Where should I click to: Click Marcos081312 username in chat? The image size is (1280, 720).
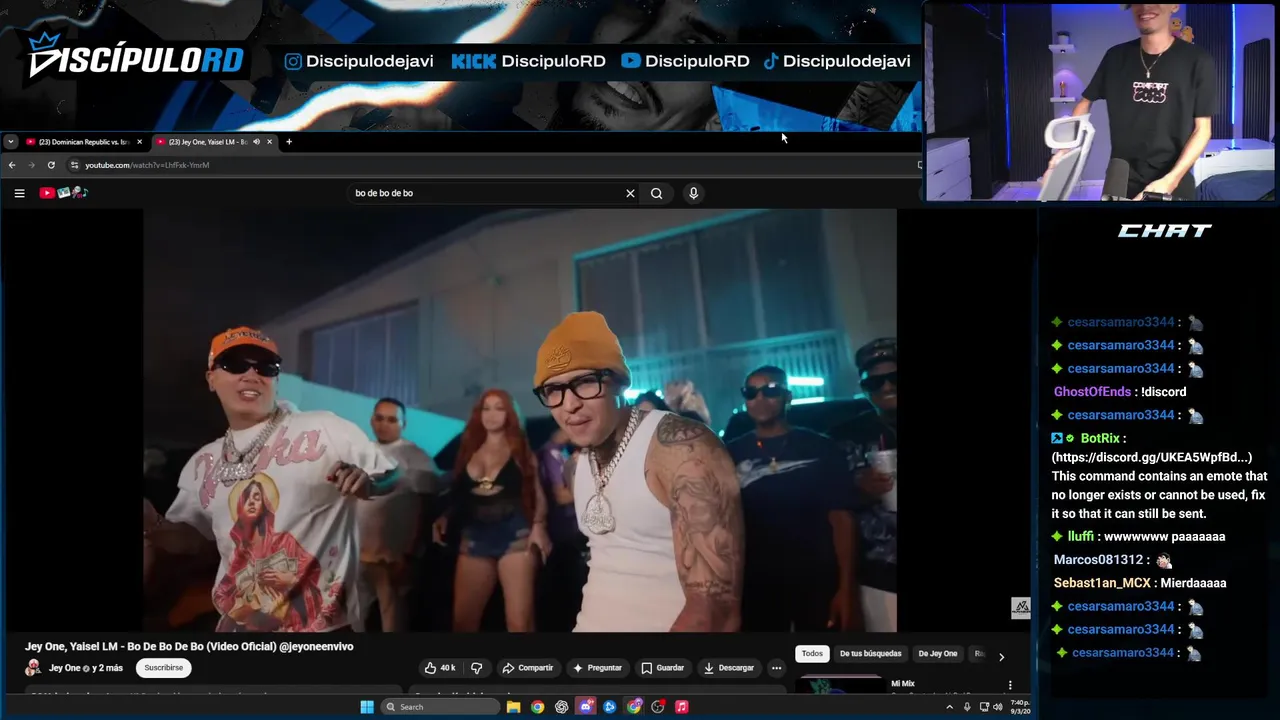tap(1097, 560)
